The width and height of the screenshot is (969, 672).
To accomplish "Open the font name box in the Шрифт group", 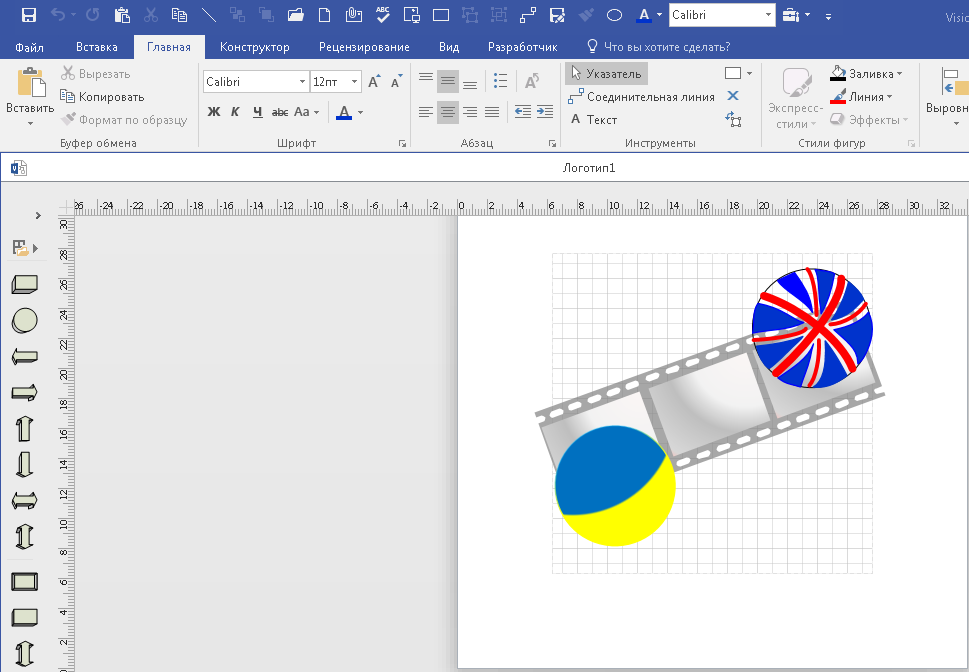I will tap(256, 82).
